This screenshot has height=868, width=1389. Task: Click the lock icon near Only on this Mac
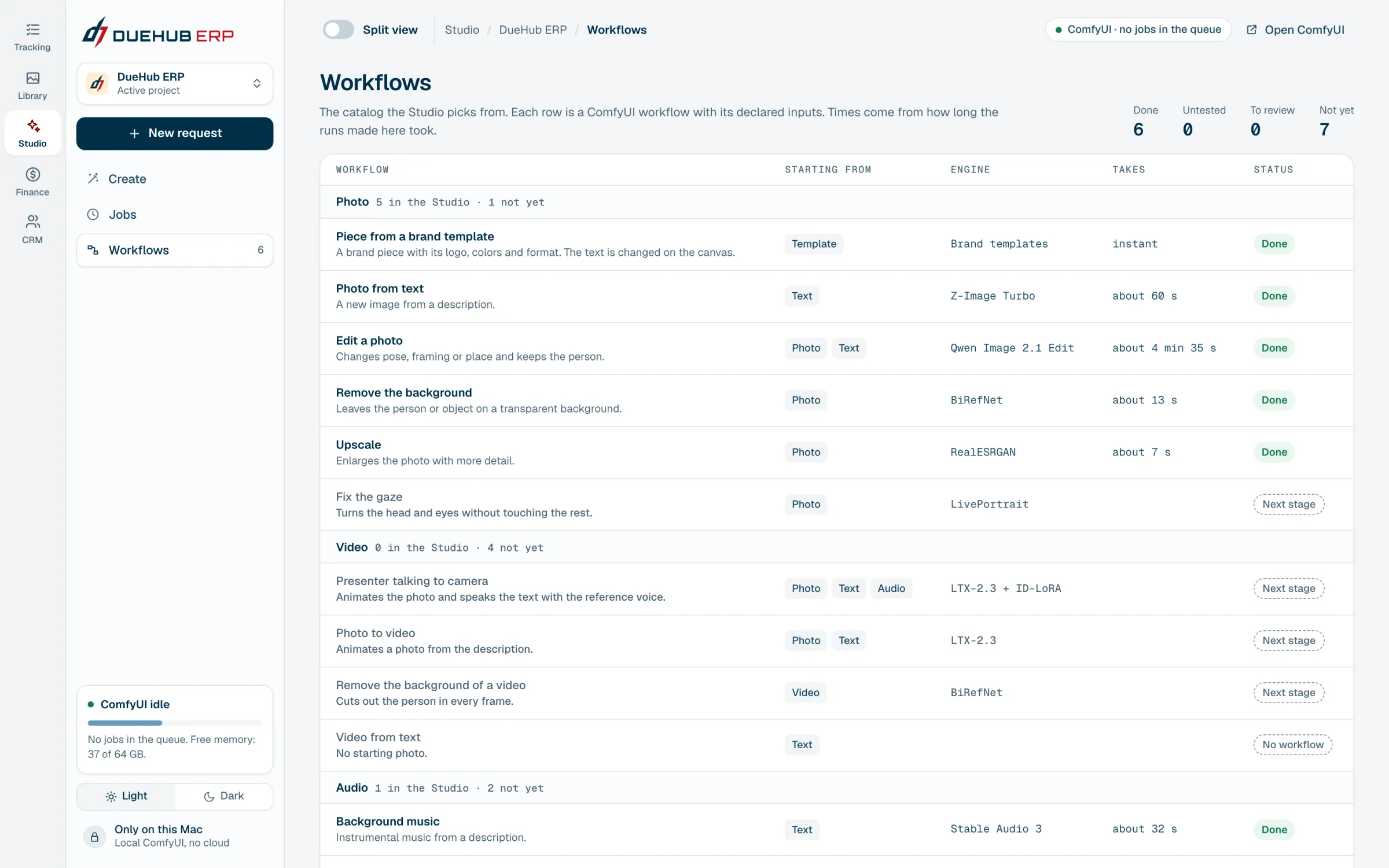point(95,837)
